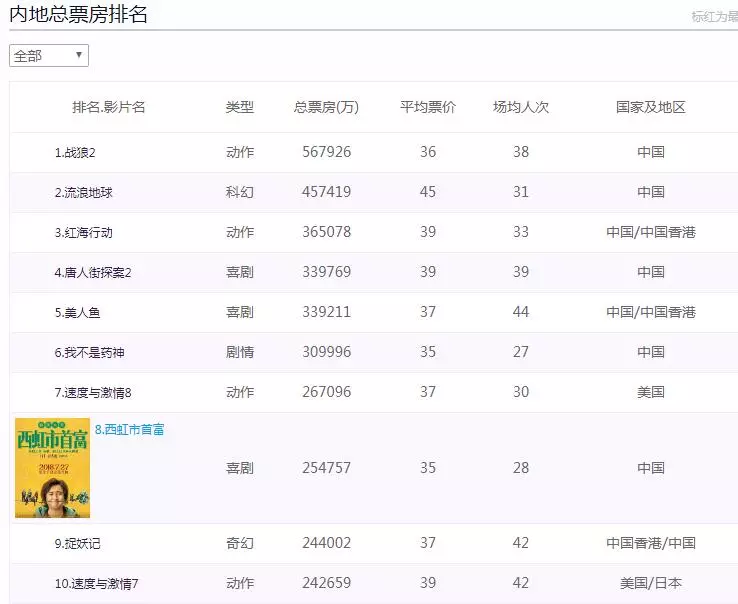
Task: Select the 3.红海行动 movie title
Action: coord(84,233)
